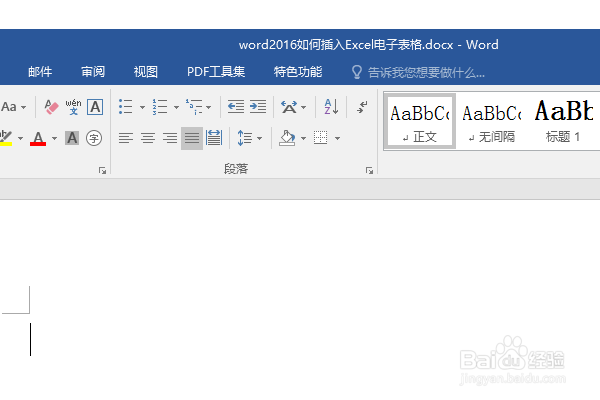Switch to the 视图 tab
600x400 pixels.
[x=145, y=72]
